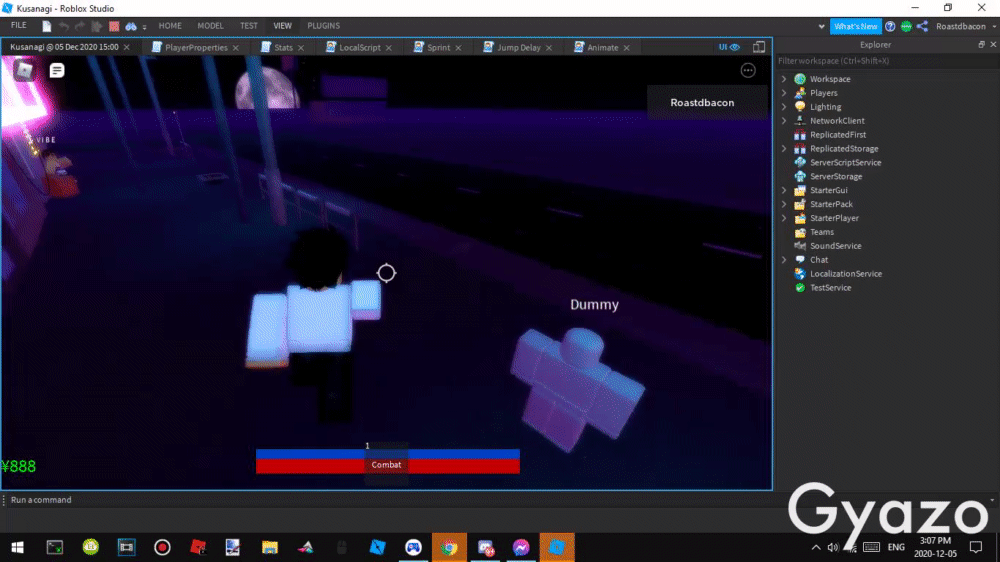Select Teams in Explorer
Image resolution: width=1000 pixels, height=562 pixels.
coord(822,232)
